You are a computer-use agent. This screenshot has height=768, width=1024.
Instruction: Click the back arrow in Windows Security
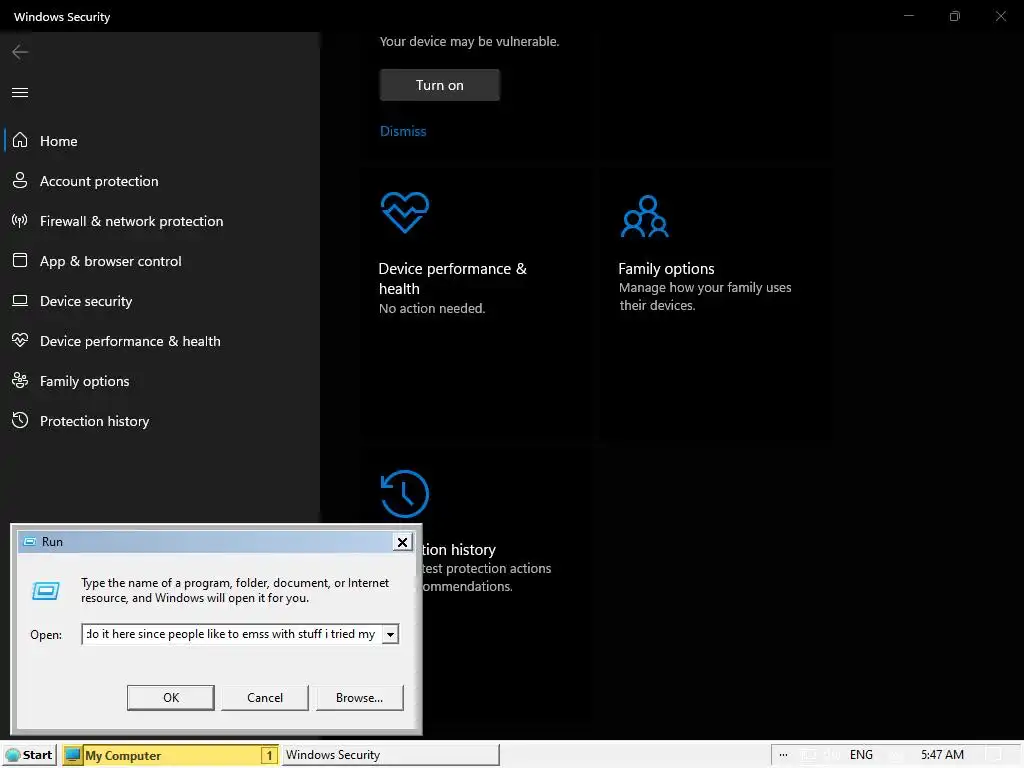tap(20, 52)
